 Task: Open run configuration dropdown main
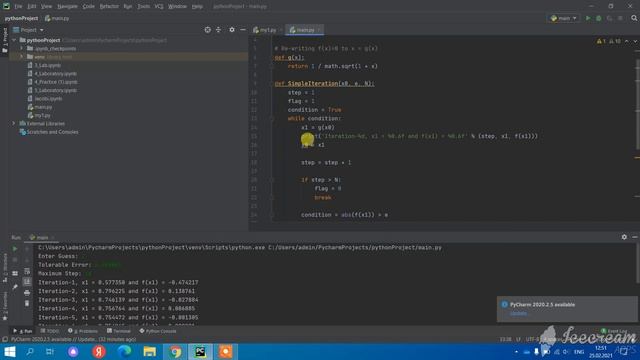pos(564,18)
